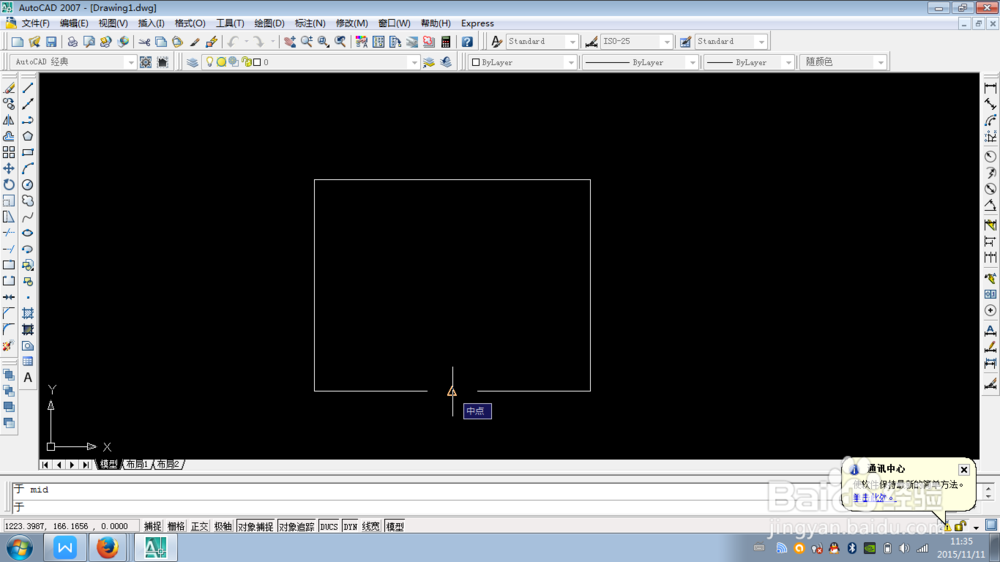This screenshot has width=1000, height=562.
Task: Select the Offset tool
Action: pyautogui.click(x=9, y=136)
